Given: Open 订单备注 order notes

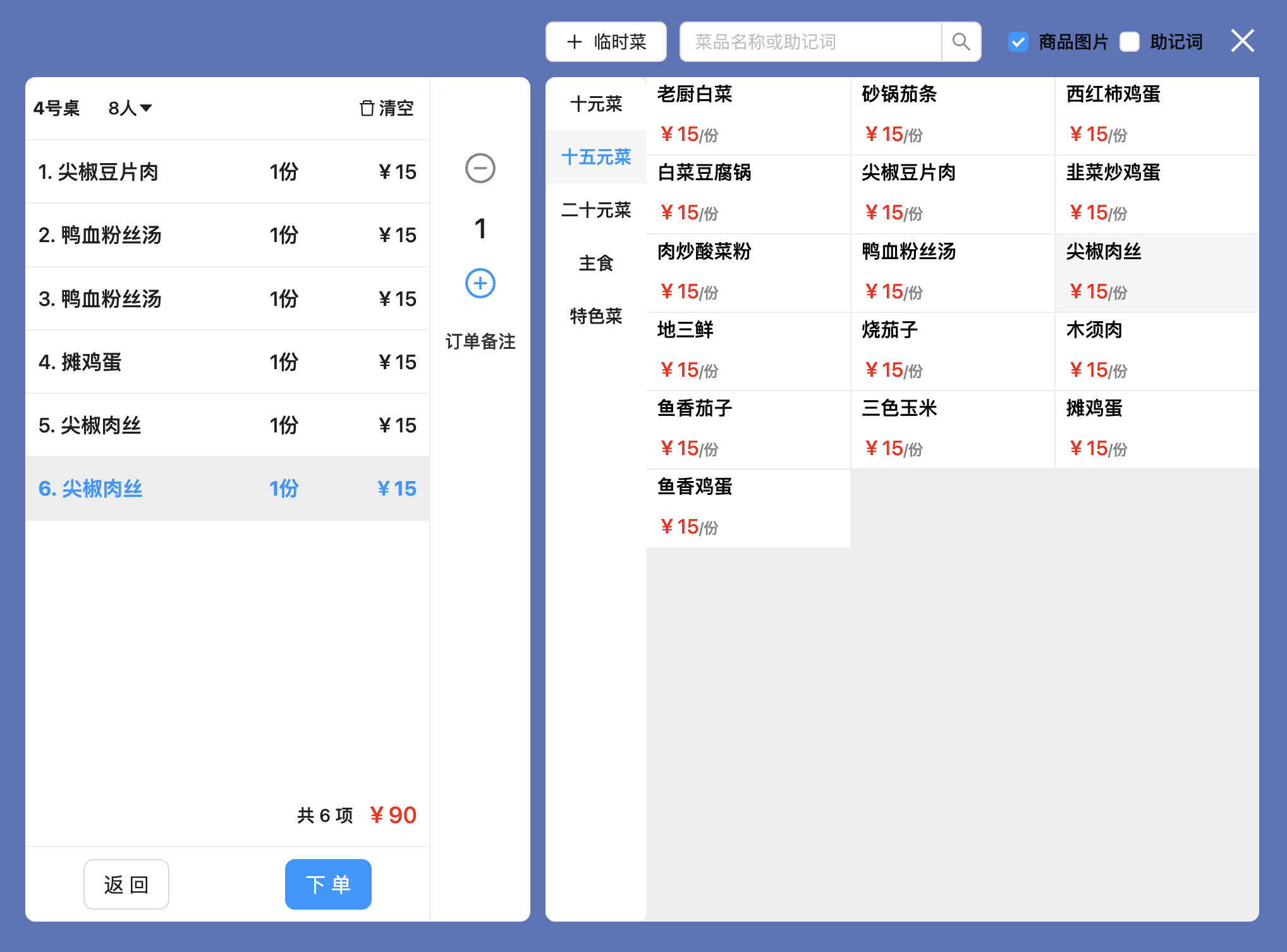Looking at the screenshot, I should 480,341.
